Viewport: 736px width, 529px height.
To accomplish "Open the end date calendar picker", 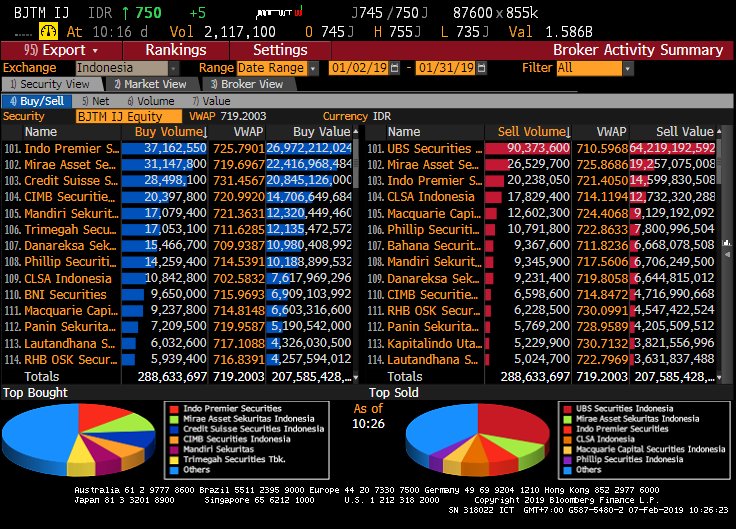I will (481, 69).
